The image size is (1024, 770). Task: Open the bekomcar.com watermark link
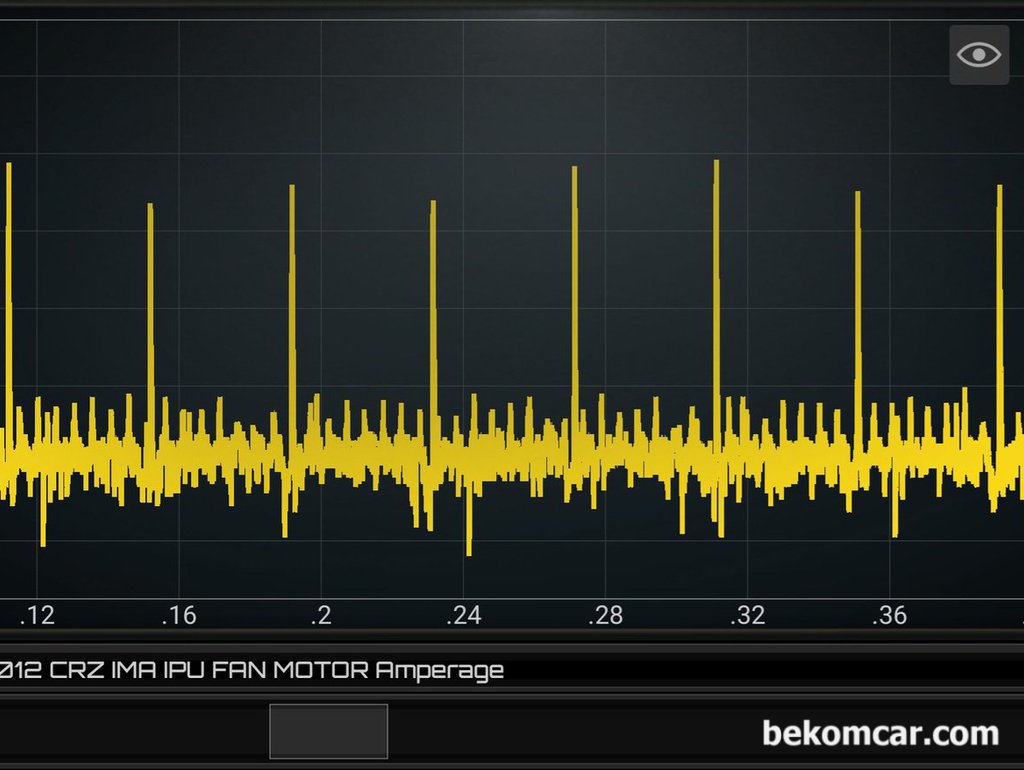coord(880,733)
